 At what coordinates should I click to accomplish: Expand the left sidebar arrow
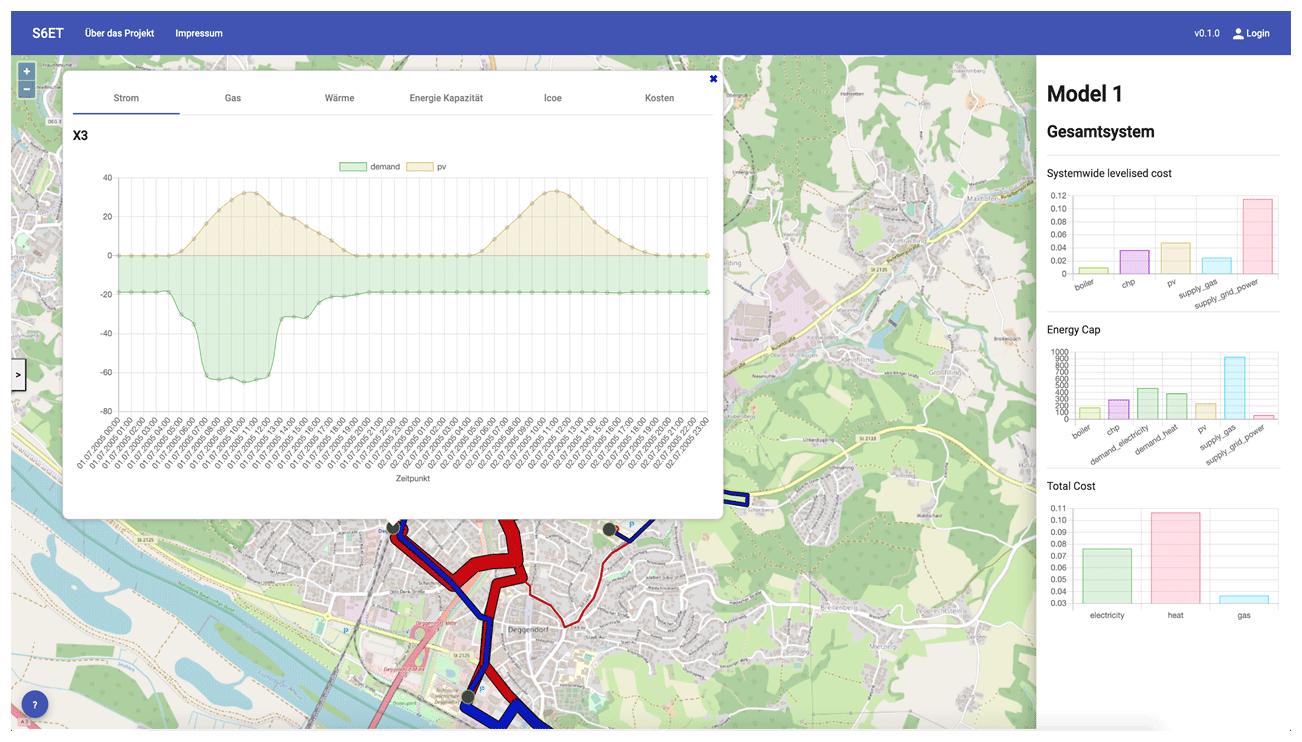(x=18, y=375)
